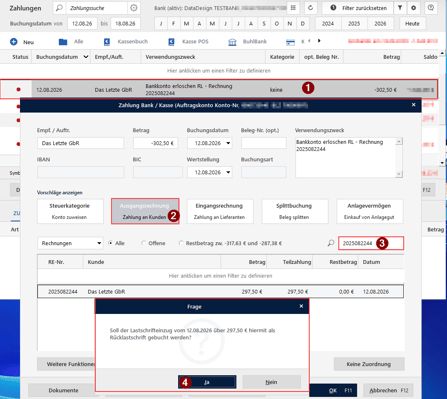This screenshot has height=399, width=447.
Task: Click the Betrag field showing -302,50 €
Action: point(155,143)
